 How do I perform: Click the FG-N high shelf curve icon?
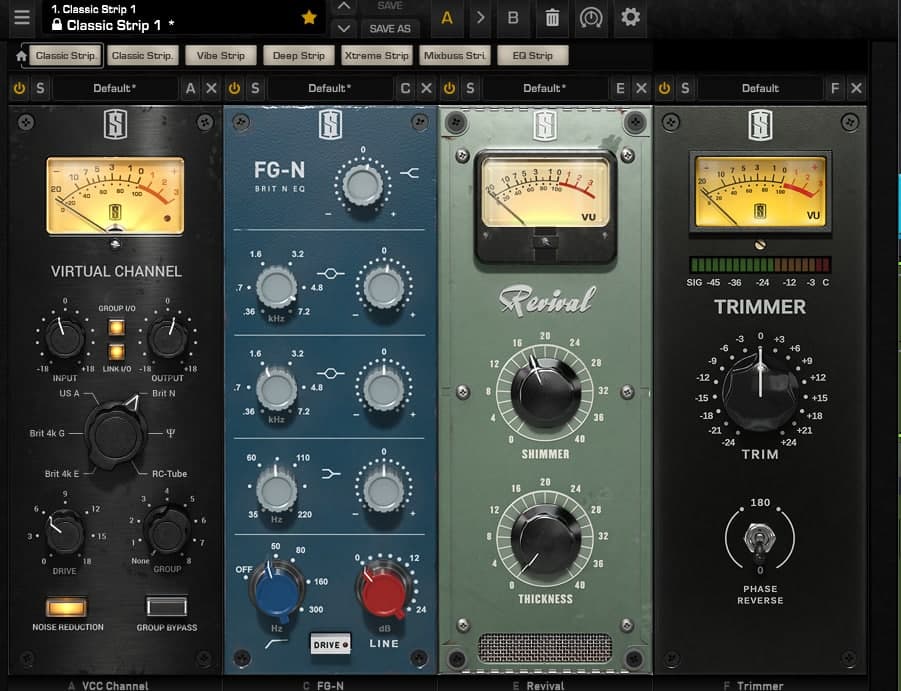[410, 172]
